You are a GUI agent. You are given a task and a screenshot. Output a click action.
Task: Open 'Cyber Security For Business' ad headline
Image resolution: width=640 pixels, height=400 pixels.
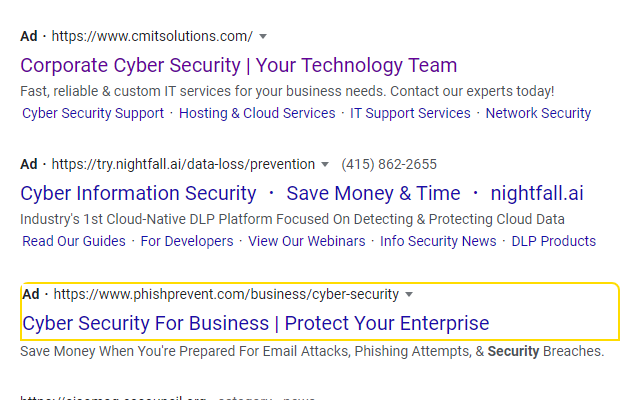click(256, 323)
